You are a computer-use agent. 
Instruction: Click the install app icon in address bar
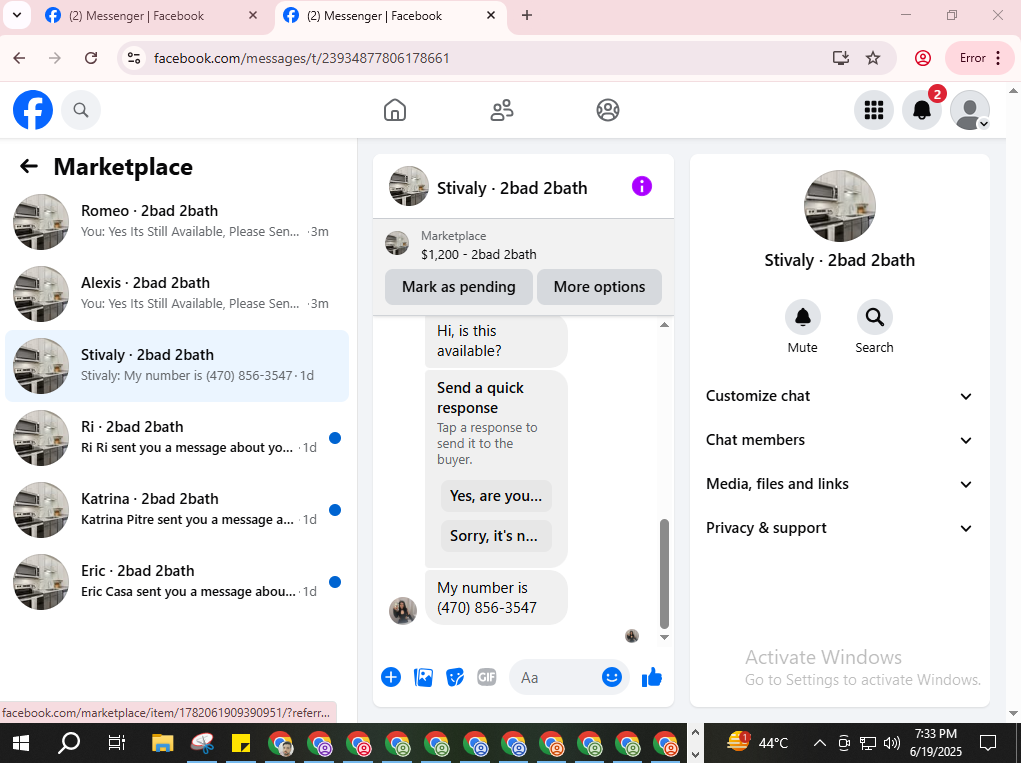coord(841,58)
